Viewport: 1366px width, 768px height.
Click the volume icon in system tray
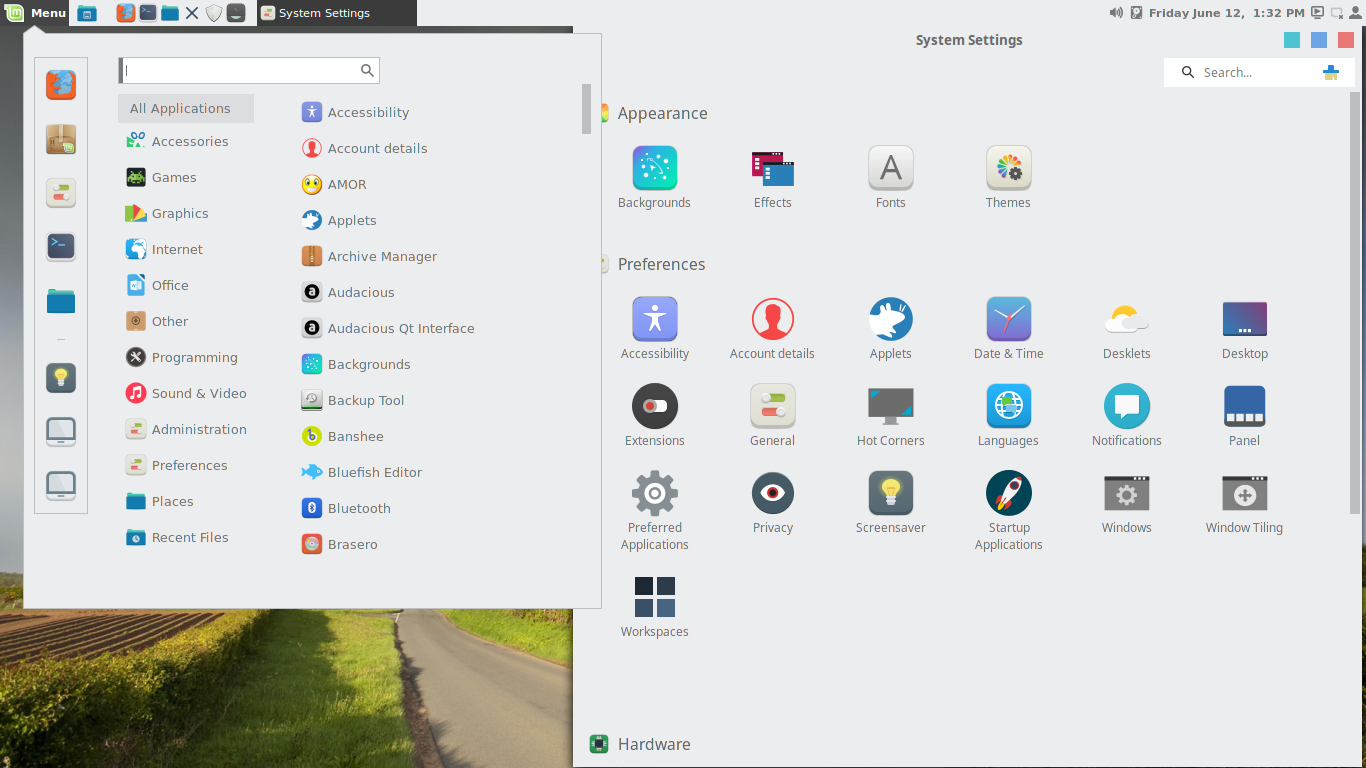click(x=1116, y=13)
